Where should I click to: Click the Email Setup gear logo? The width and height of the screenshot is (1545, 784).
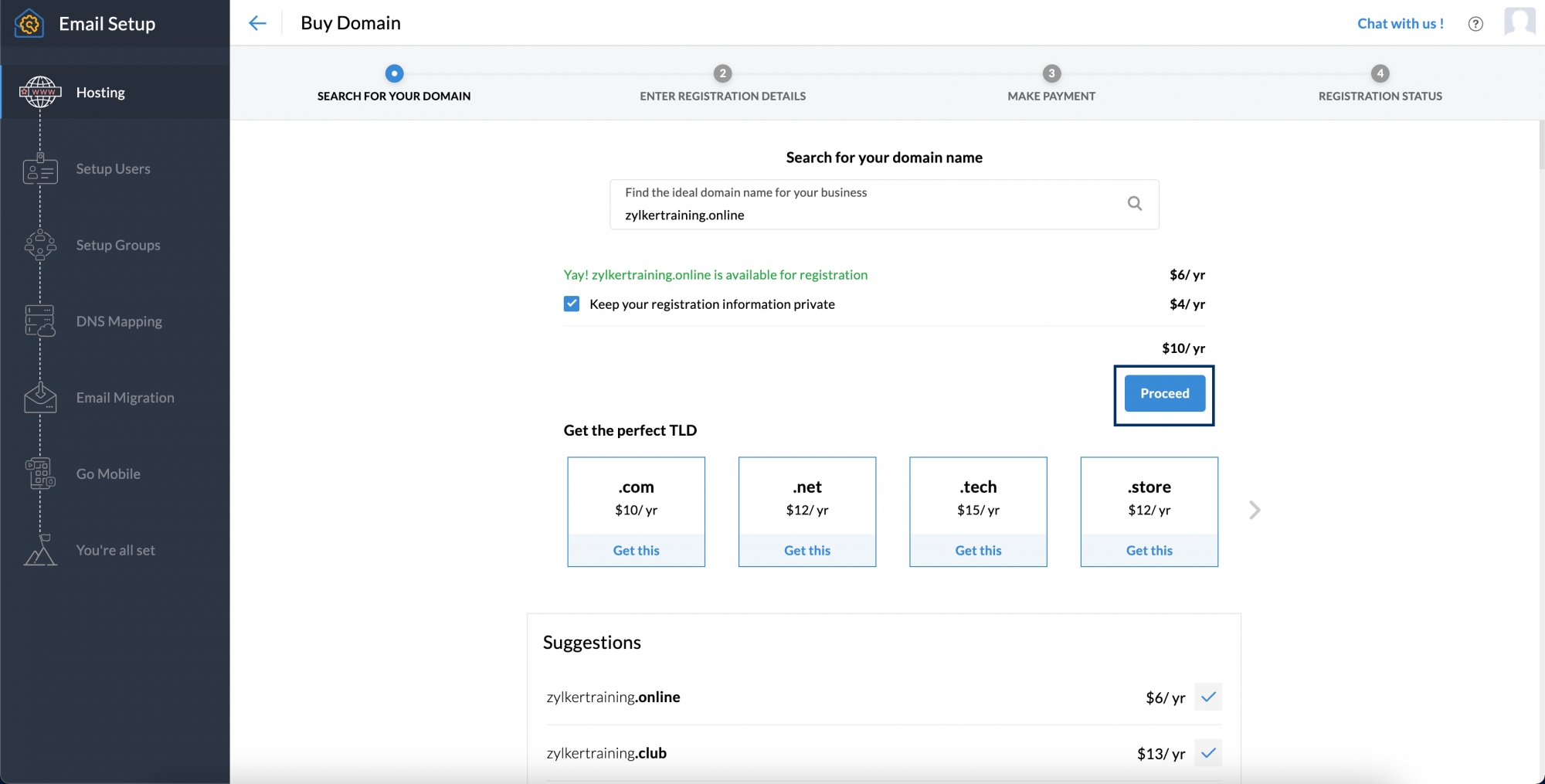[x=28, y=23]
